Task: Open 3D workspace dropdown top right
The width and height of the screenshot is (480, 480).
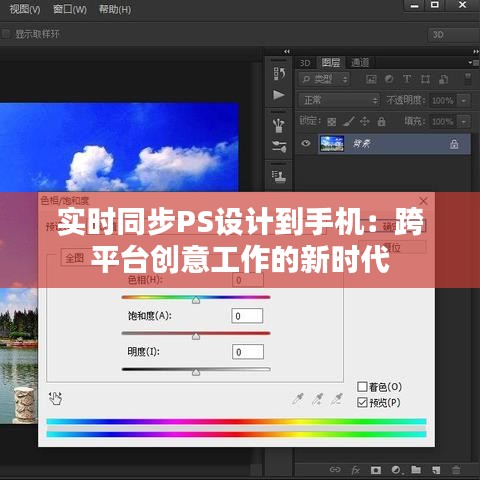Action: (454, 35)
